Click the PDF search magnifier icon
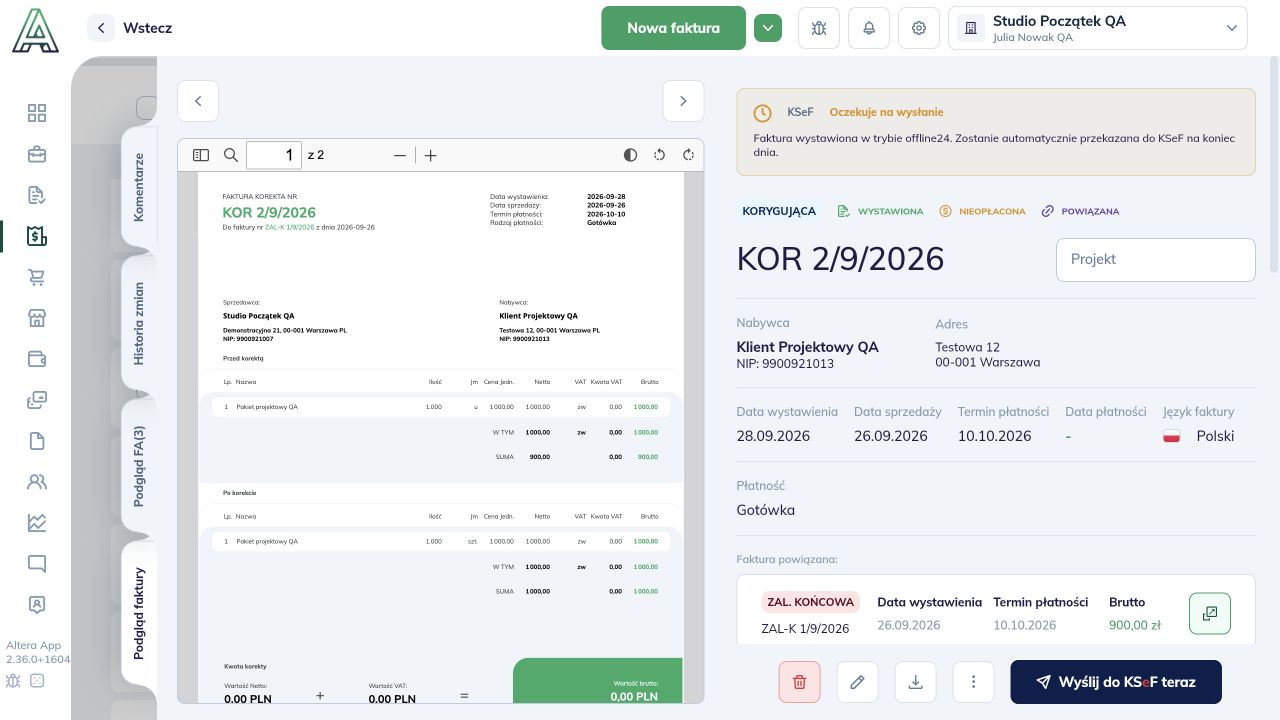 pos(231,155)
